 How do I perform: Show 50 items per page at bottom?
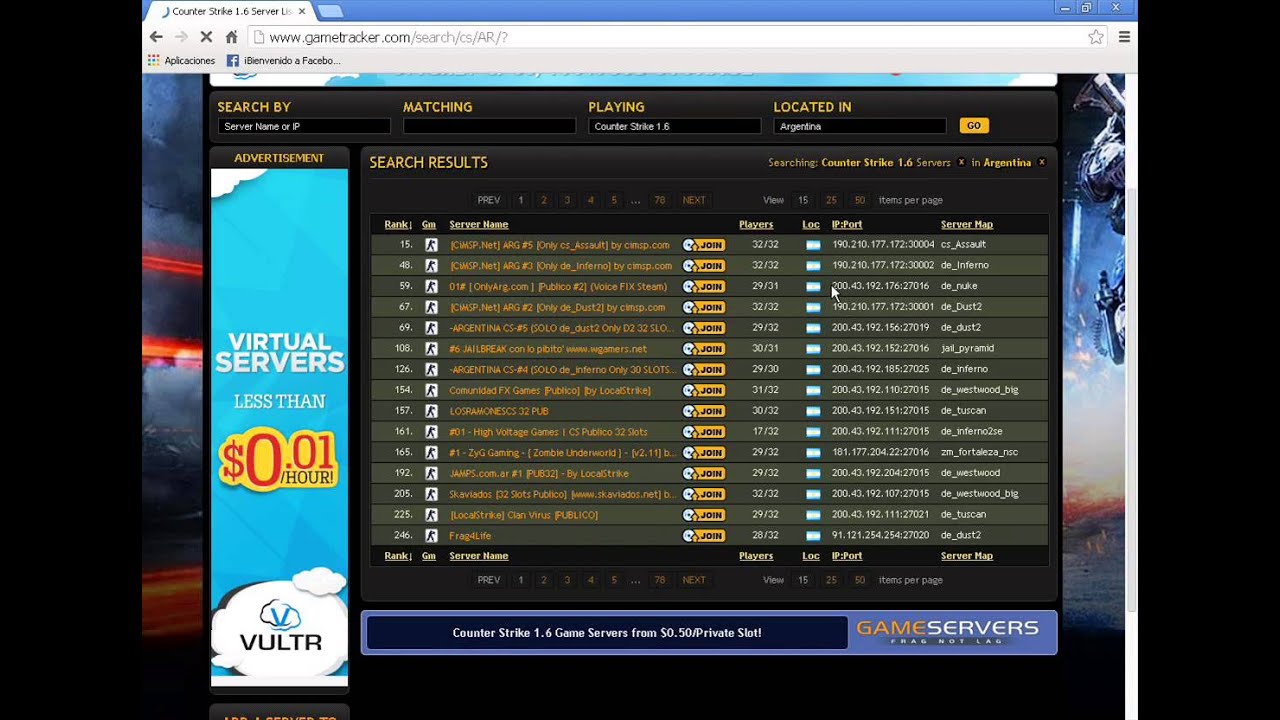click(859, 580)
